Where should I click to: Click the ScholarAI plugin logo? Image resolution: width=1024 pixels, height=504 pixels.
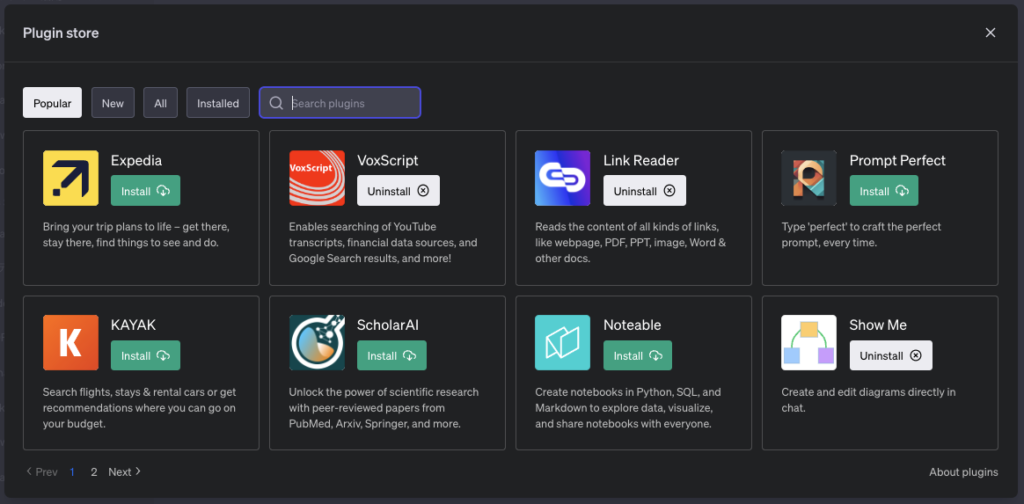click(317, 343)
